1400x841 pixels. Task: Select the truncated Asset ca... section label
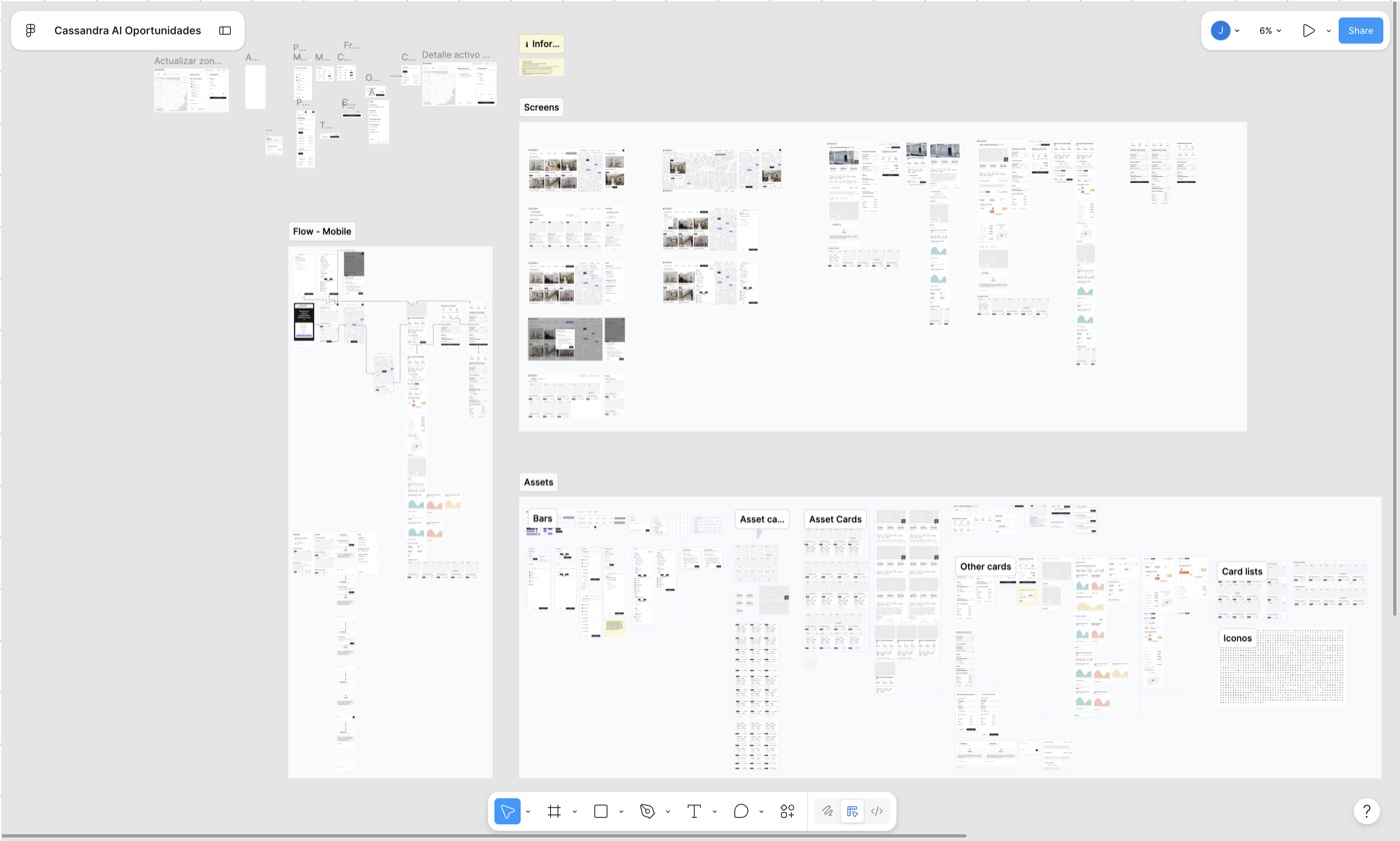coord(763,519)
